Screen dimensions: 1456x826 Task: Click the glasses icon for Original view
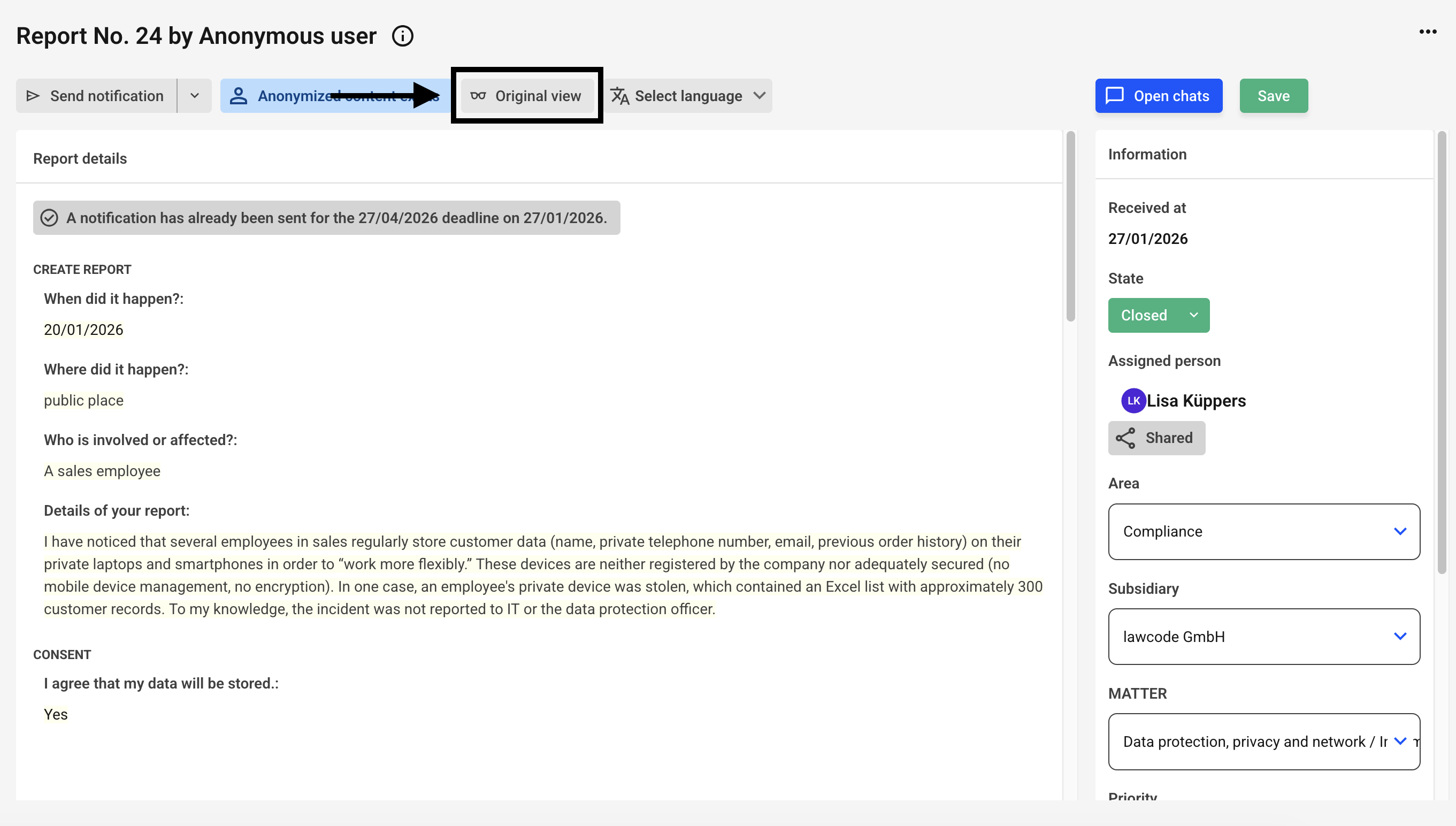coord(478,96)
